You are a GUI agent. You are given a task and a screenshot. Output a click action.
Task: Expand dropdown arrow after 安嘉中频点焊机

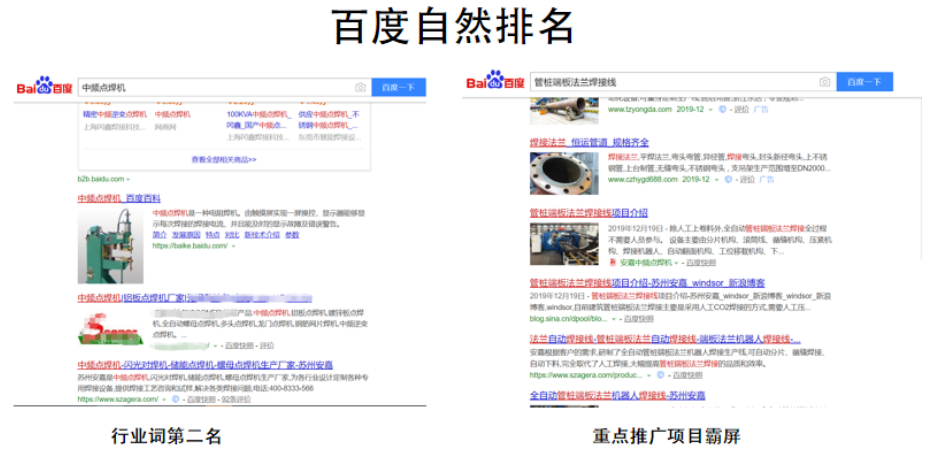677,263
